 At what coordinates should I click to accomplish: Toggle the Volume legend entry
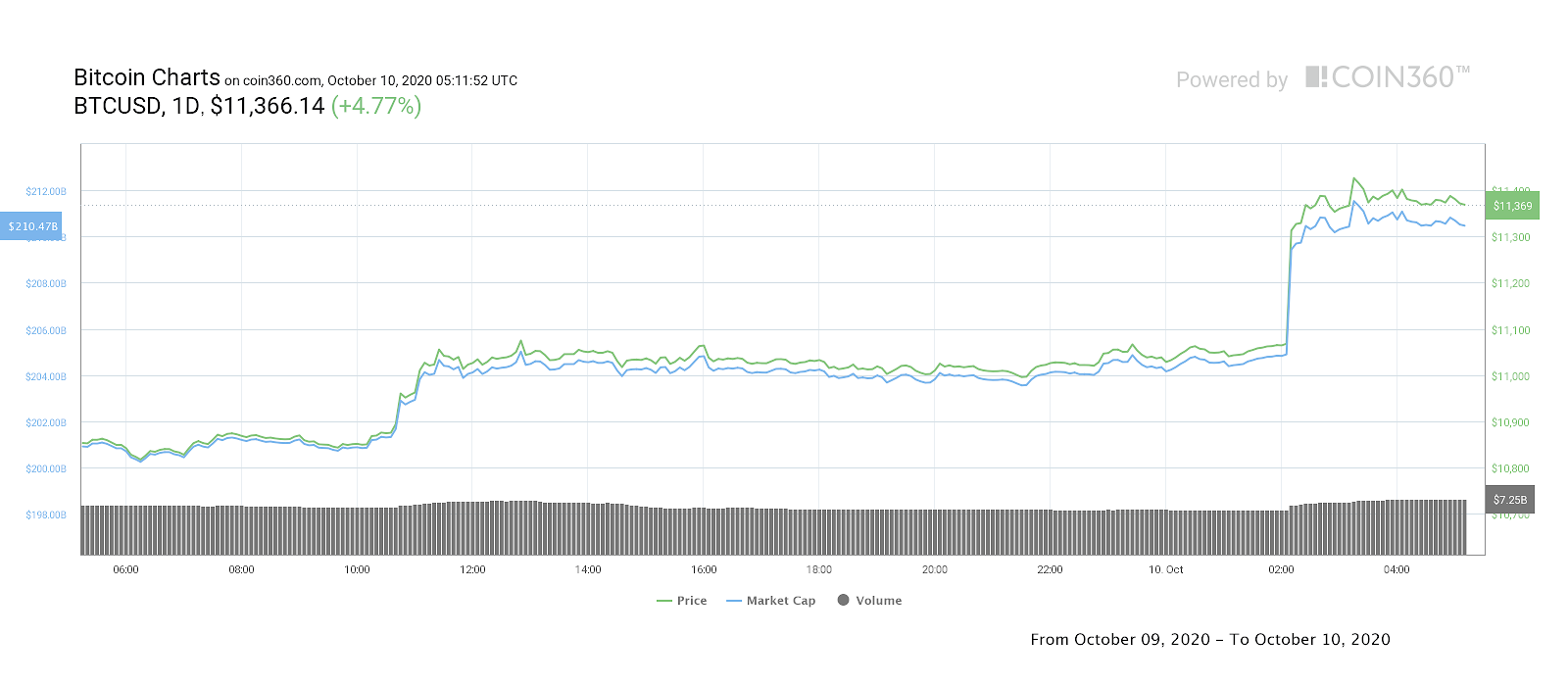tap(870, 601)
